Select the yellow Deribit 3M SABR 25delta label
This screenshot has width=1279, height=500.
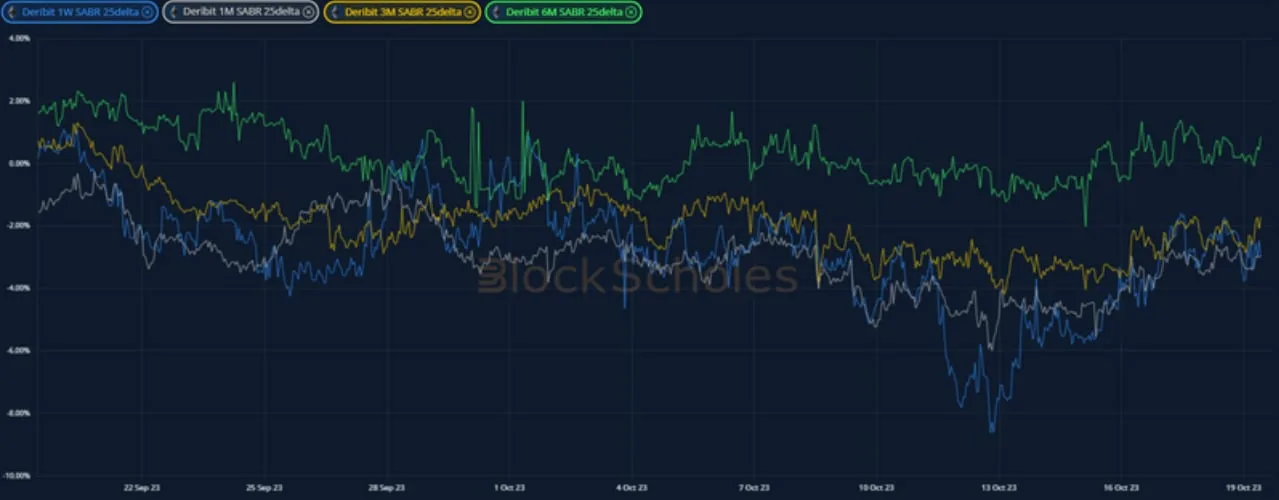[x=403, y=12]
